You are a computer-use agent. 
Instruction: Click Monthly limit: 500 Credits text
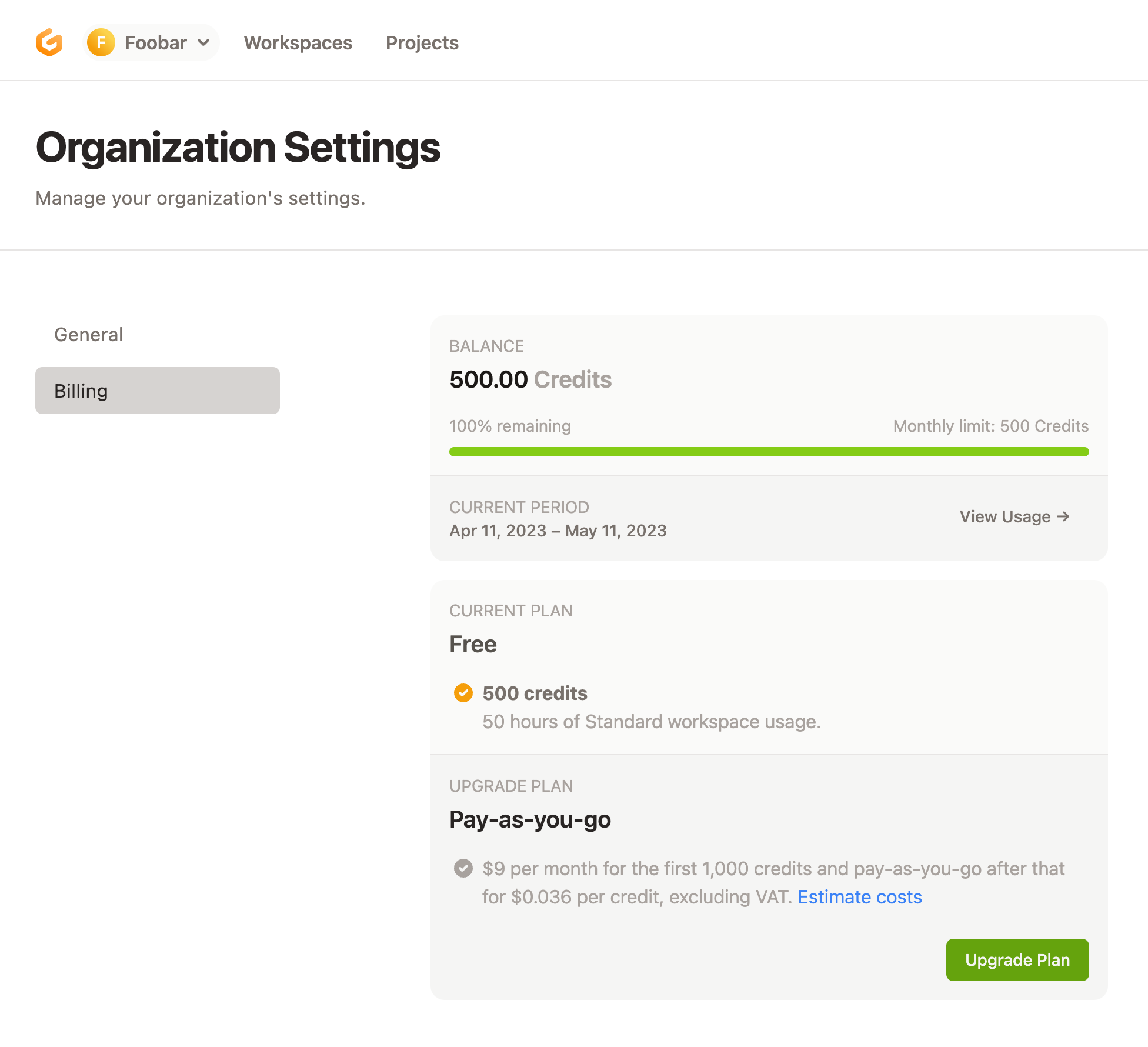click(991, 426)
